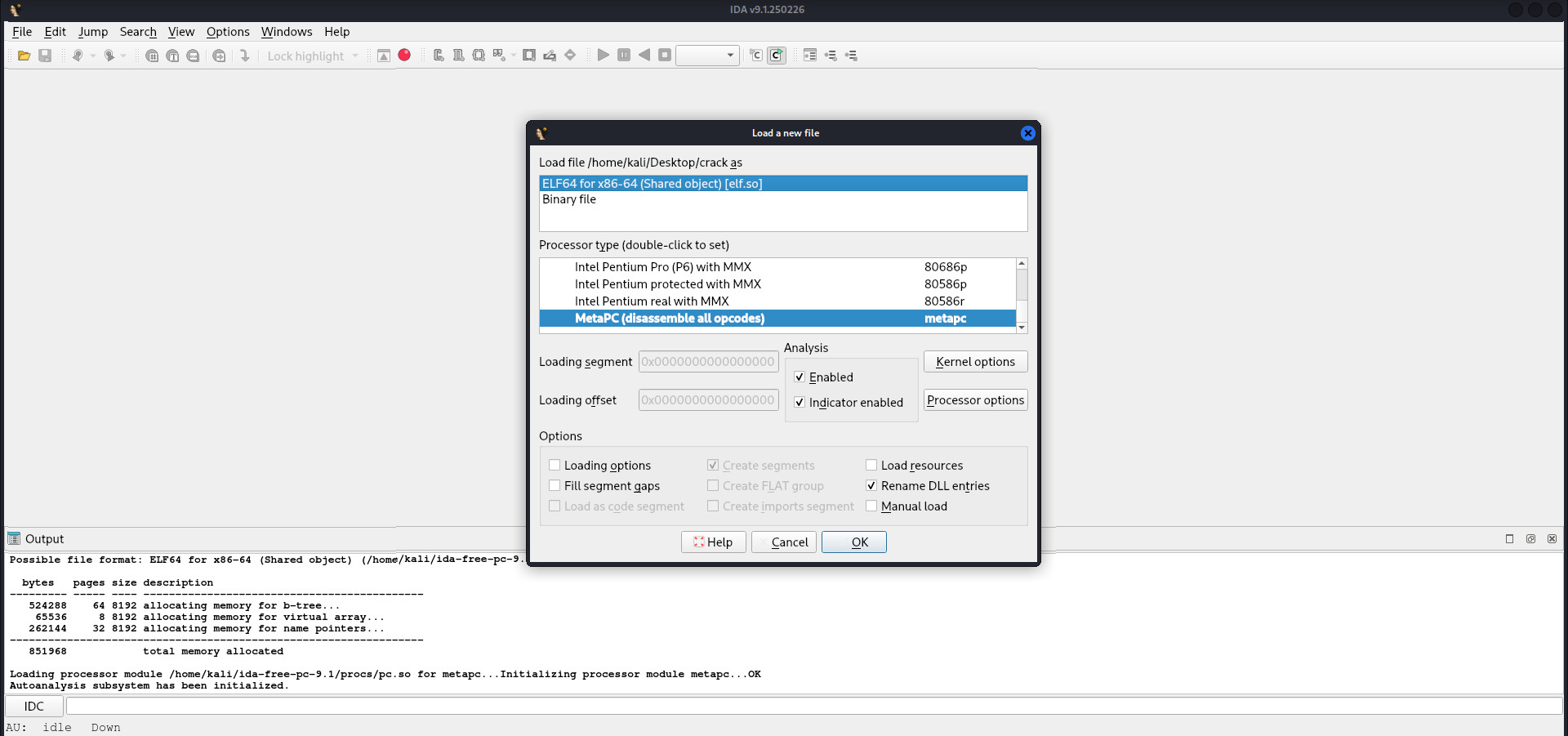1568x736 pixels.
Task: Click the dialog Help button
Action: (x=714, y=542)
